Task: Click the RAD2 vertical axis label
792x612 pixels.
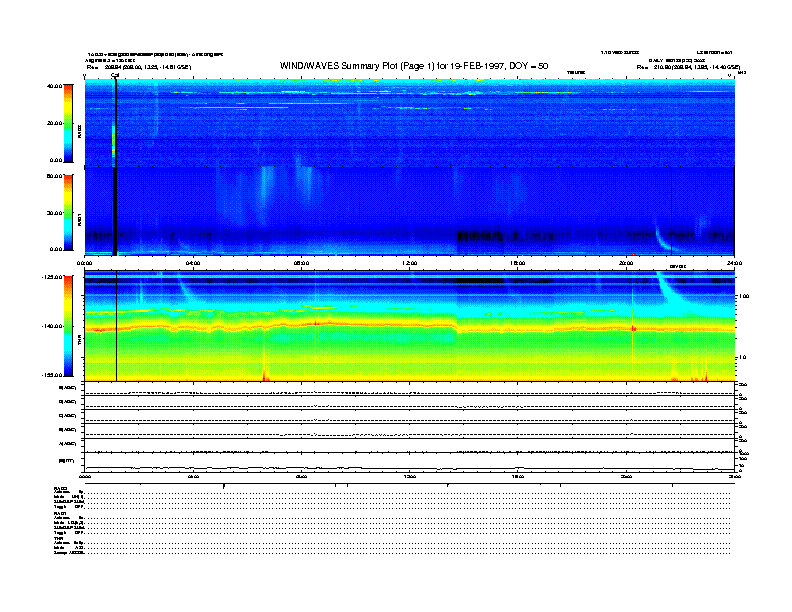Action: pyautogui.click(x=79, y=131)
